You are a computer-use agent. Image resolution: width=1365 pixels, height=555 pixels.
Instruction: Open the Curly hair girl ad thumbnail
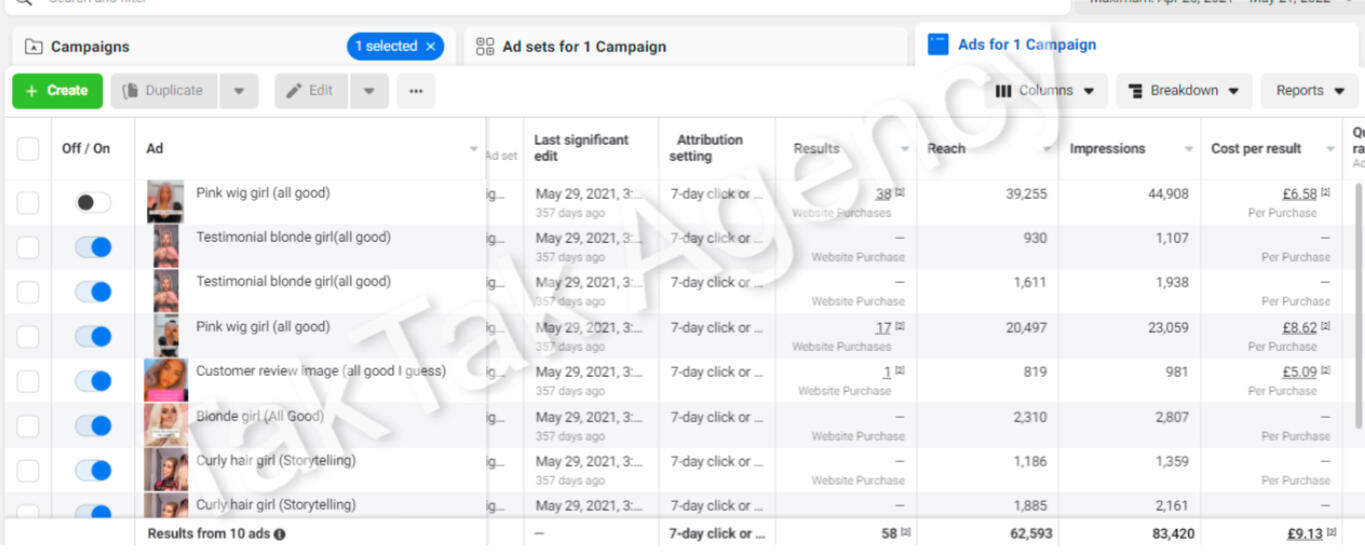coord(165,469)
